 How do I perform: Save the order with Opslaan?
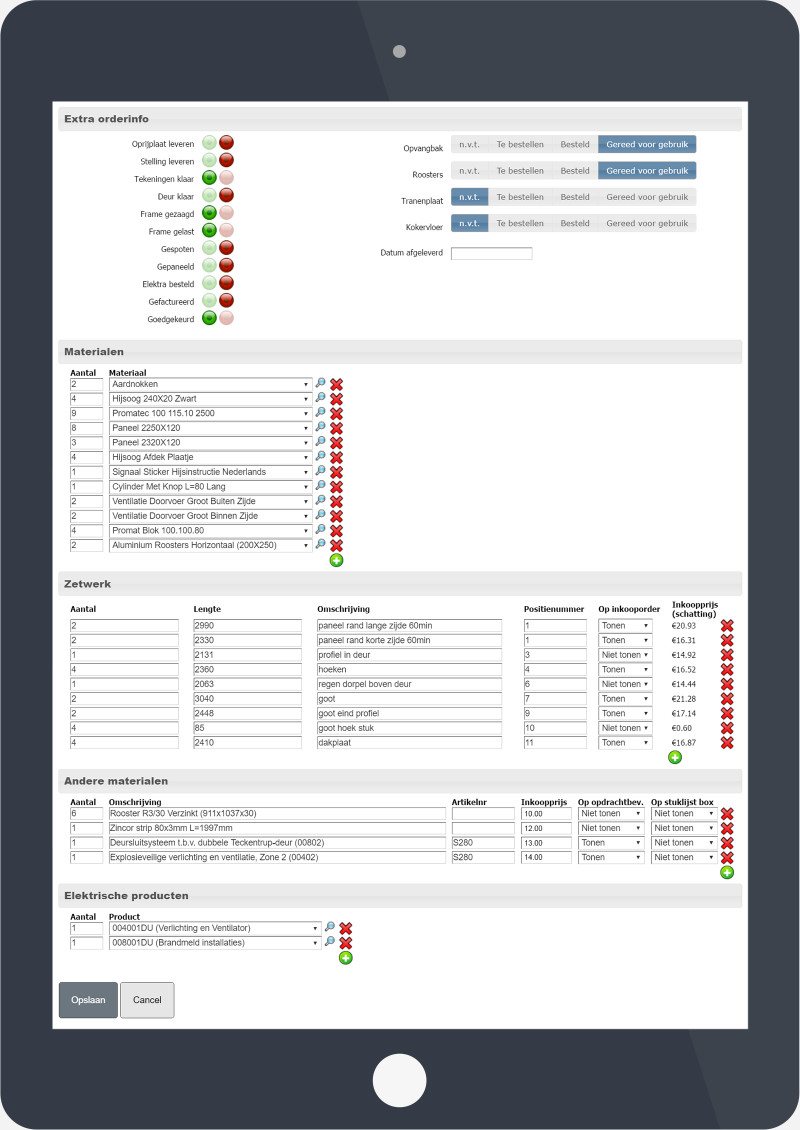(x=88, y=1000)
